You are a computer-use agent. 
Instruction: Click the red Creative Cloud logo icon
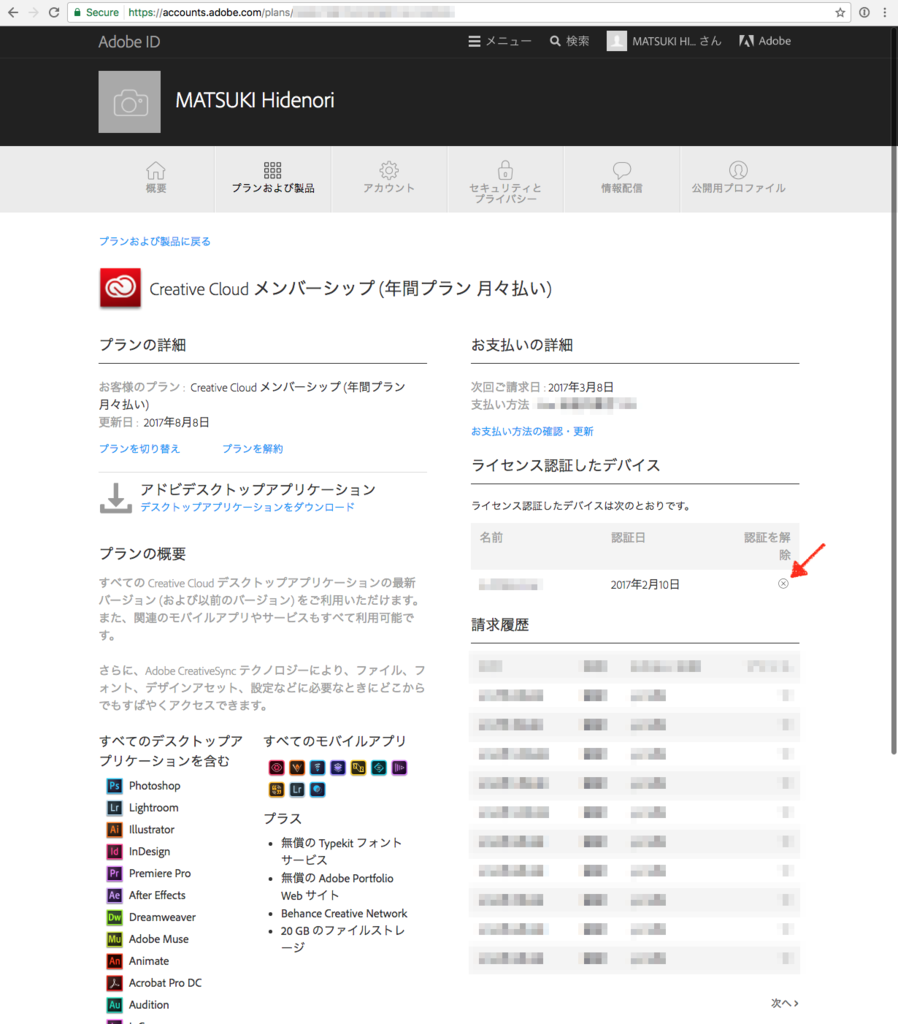(x=120, y=287)
